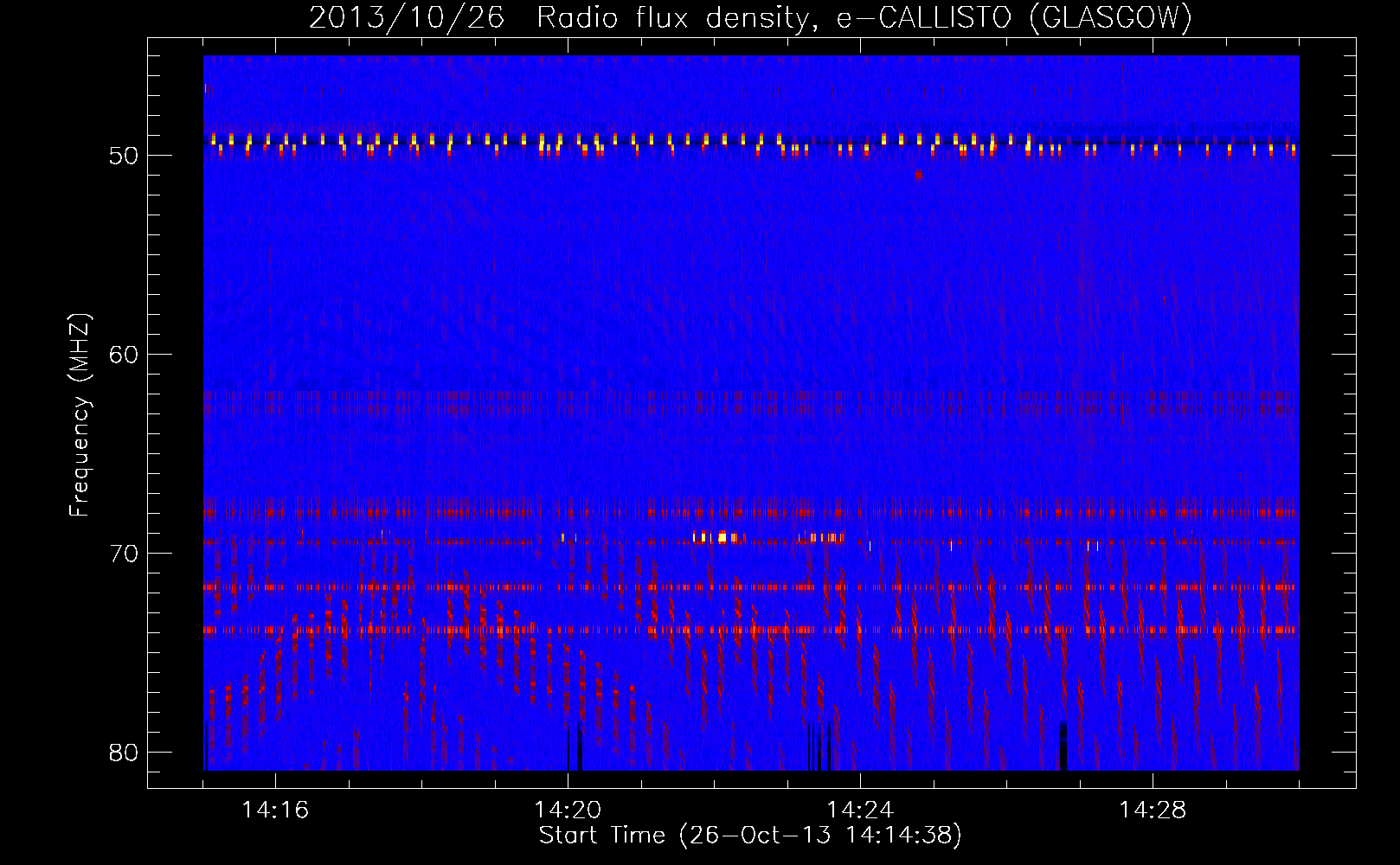
Task: Click the 70 frequency tick label
Action: [x=124, y=554]
